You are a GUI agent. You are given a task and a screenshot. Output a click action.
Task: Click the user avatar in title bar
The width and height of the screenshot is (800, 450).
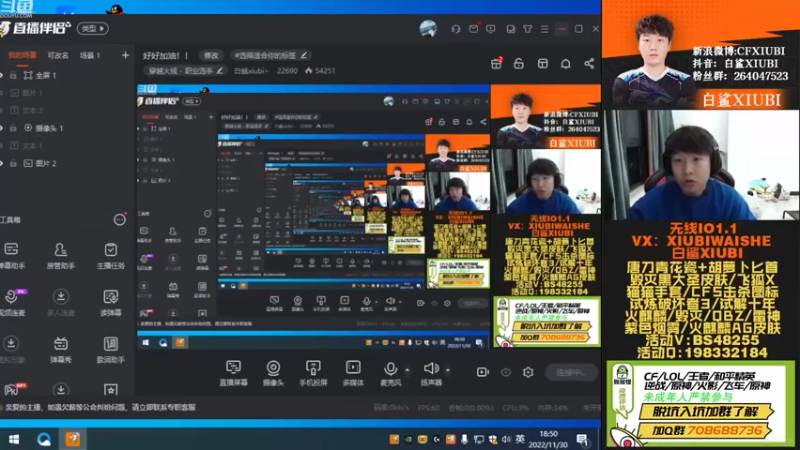pyautogui.click(x=428, y=29)
